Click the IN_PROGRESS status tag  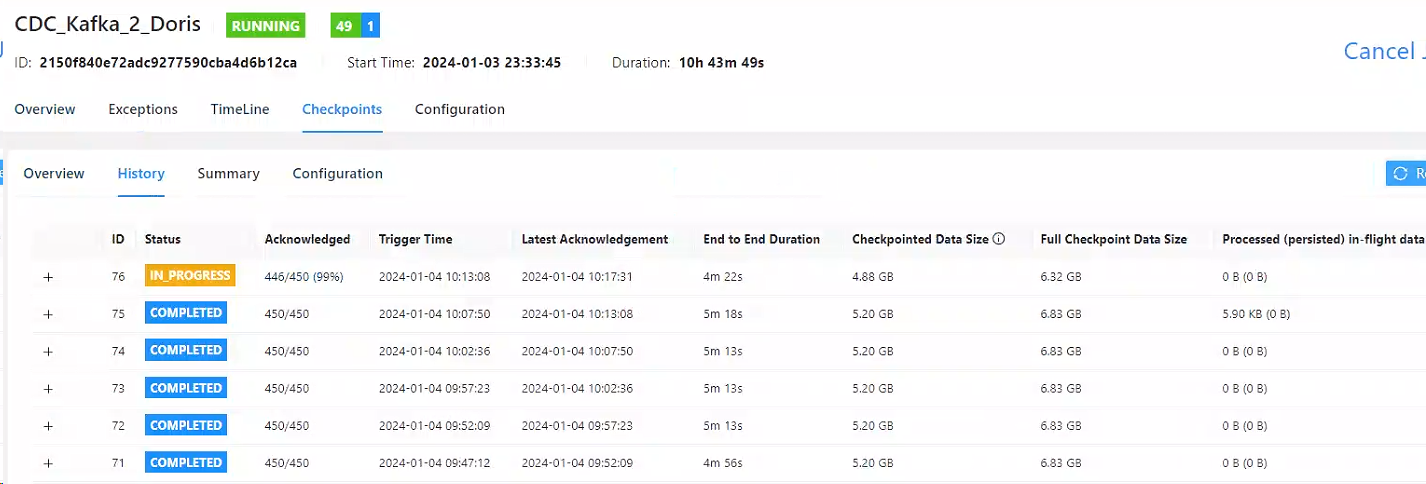[x=190, y=276]
